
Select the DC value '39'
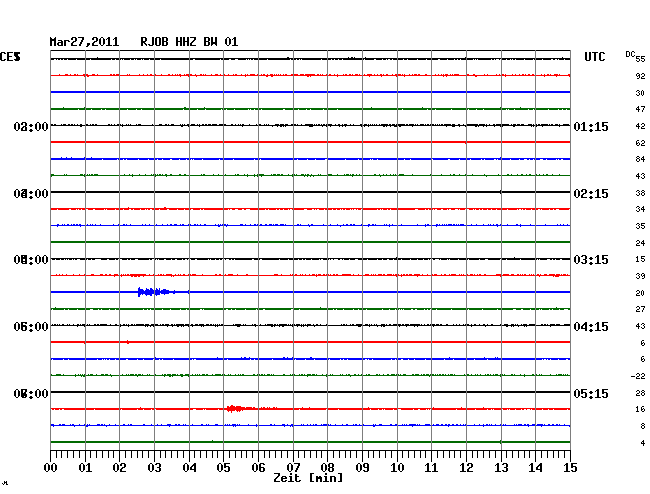640,276
